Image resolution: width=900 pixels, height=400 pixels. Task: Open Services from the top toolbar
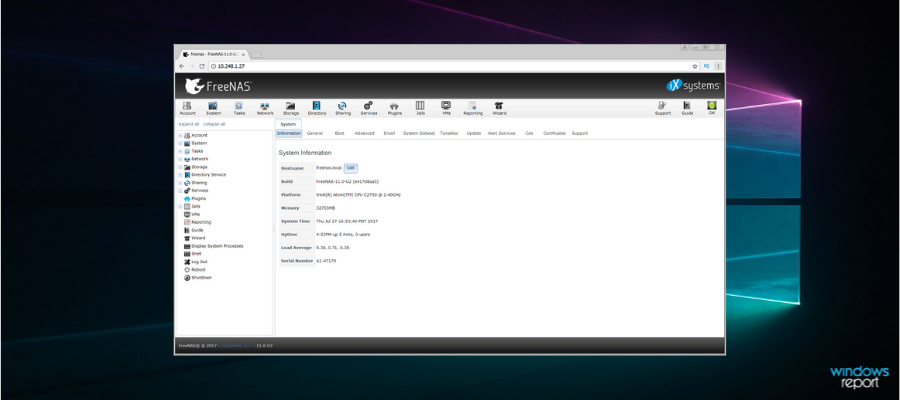point(368,108)
